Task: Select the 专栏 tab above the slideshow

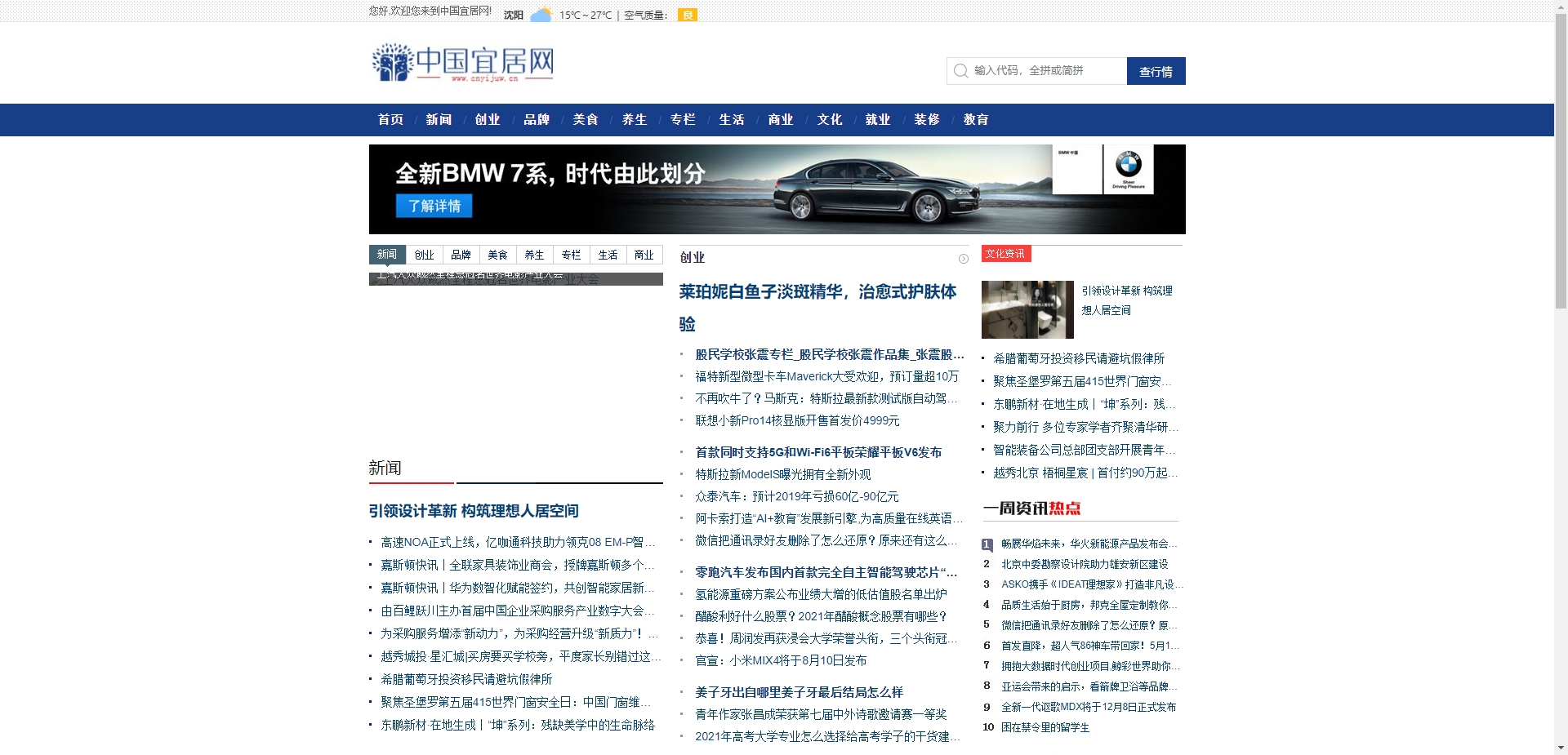Action: coord(571,255)
